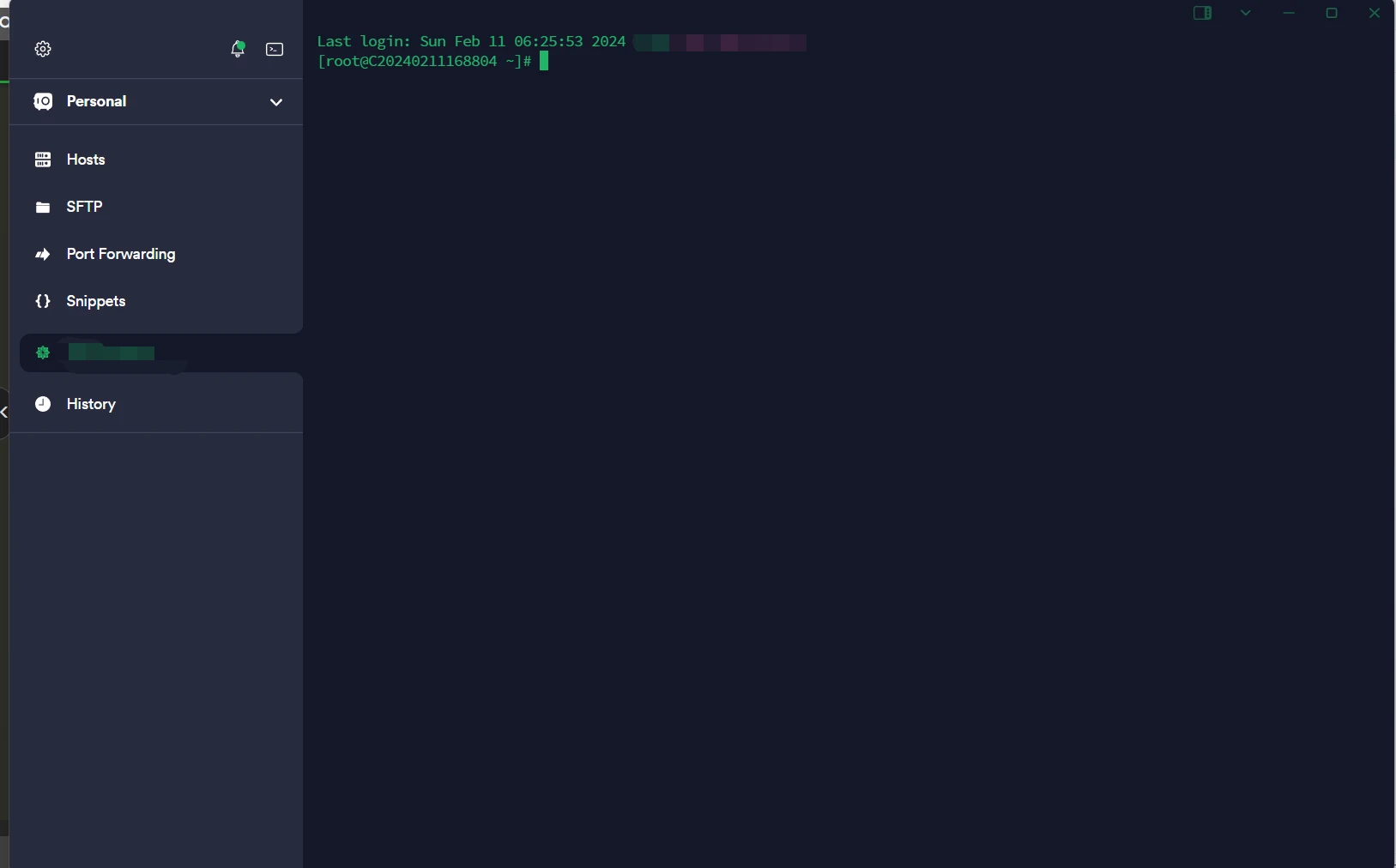
Task: Open the Port Forwarding section
Action: coord(120,254)
